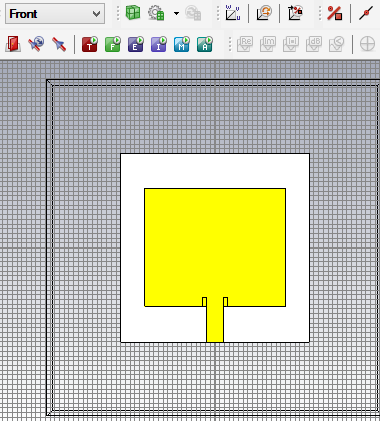Expand the small arrow beside mesh properties
Image resolution: width=380 pixels, height=421 pixels.
[176, 13]
